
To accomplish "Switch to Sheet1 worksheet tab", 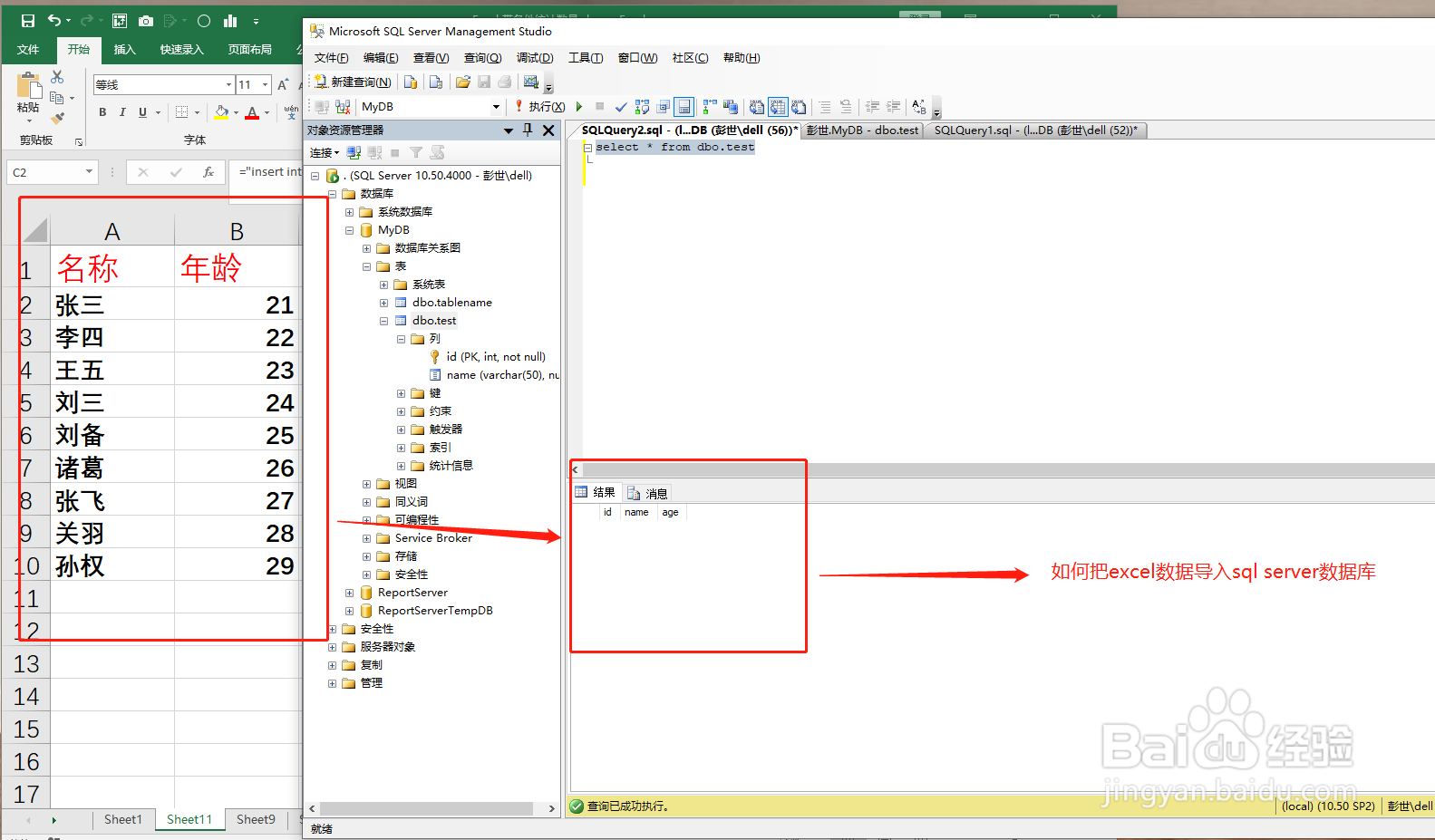I will [x=123, y=819].
